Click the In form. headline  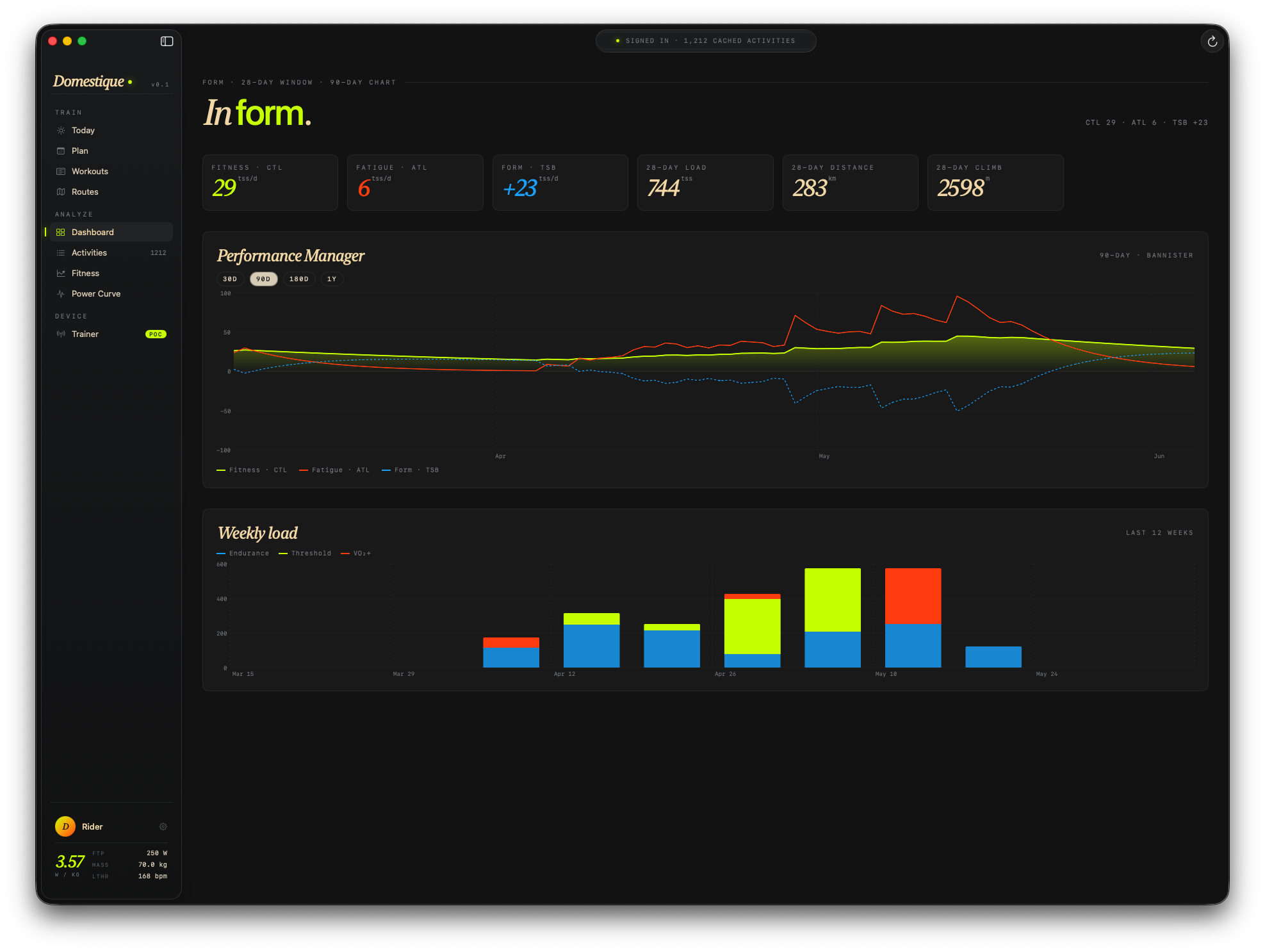(257, 113)
